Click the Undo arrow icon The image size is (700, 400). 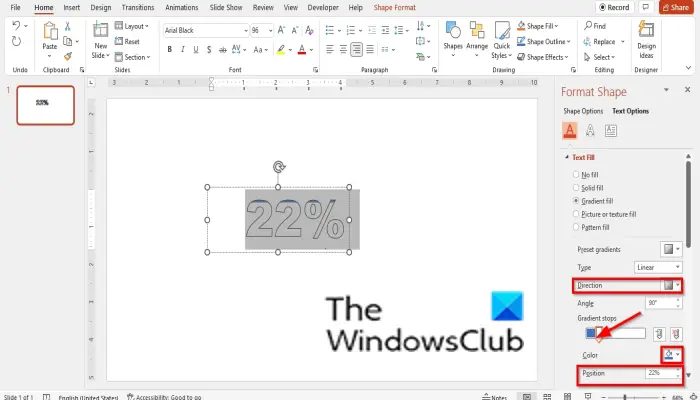pyautogui.click(x=17, y=26)
